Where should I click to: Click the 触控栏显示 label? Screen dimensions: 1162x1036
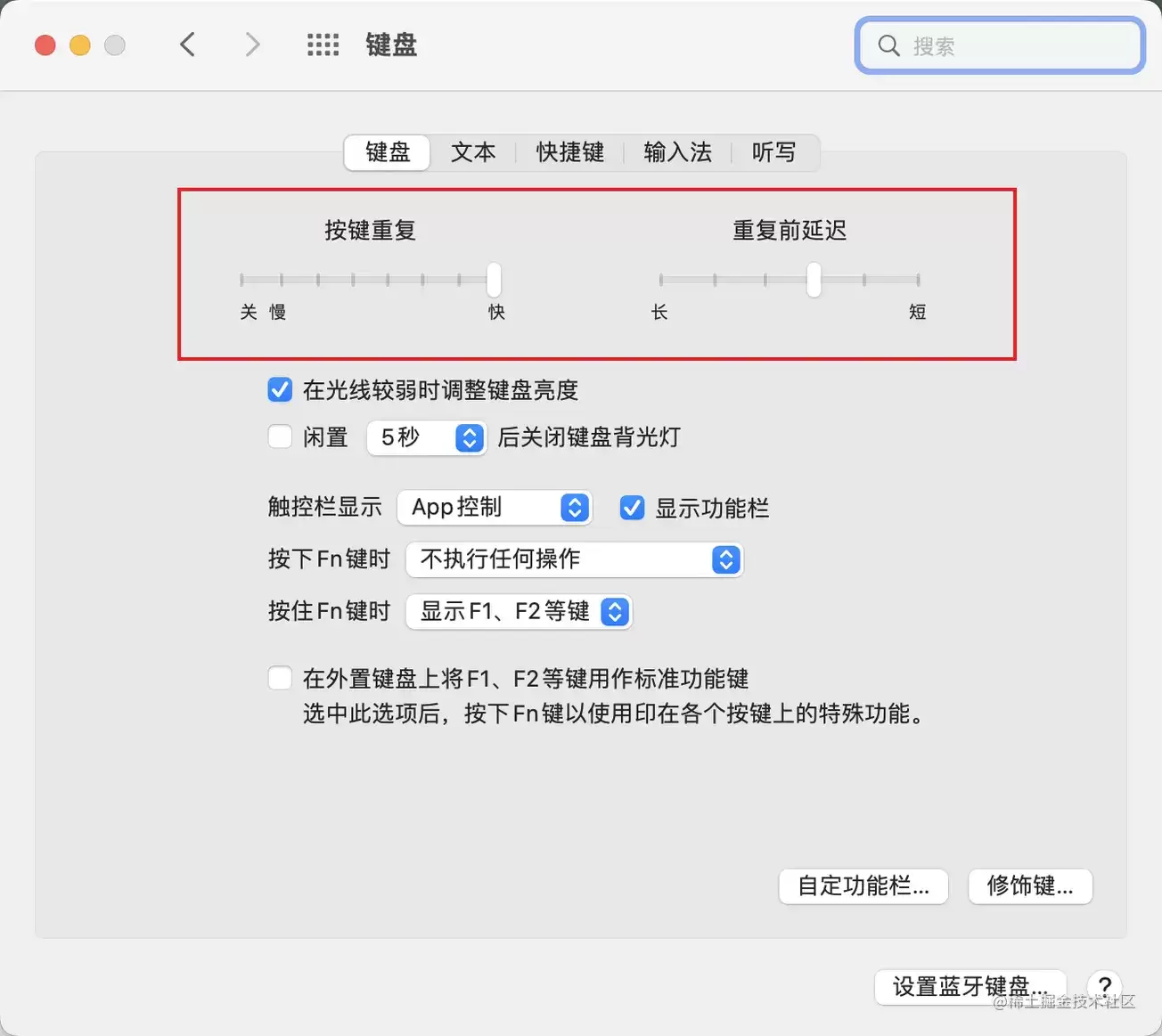325,507
